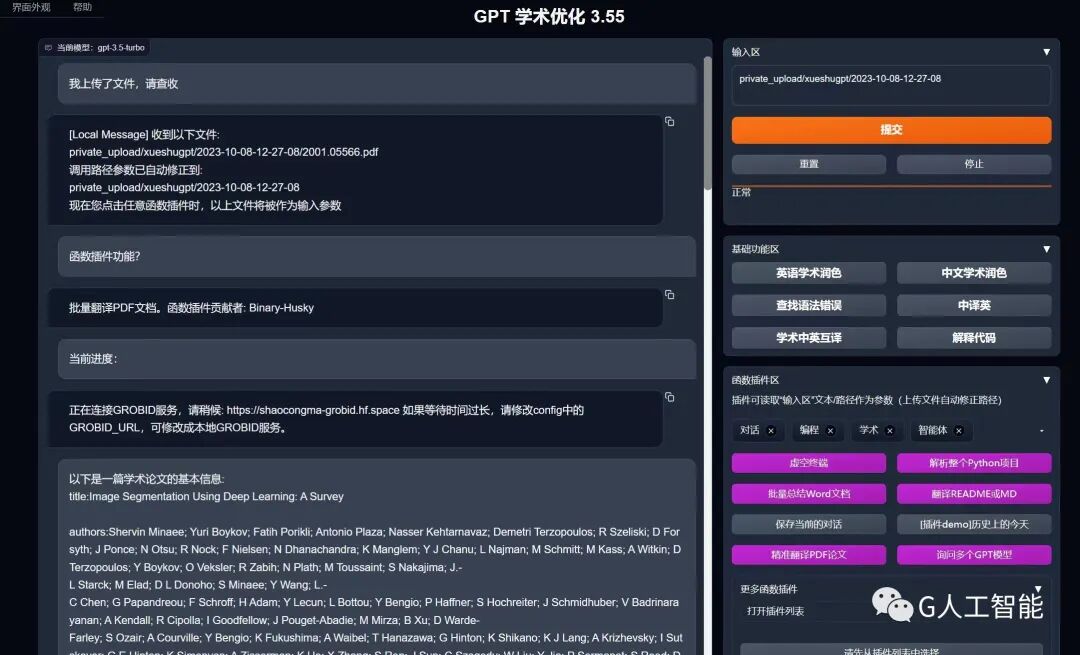
Task: Focus the input box with private_upload path
Action: click(891, 85)
